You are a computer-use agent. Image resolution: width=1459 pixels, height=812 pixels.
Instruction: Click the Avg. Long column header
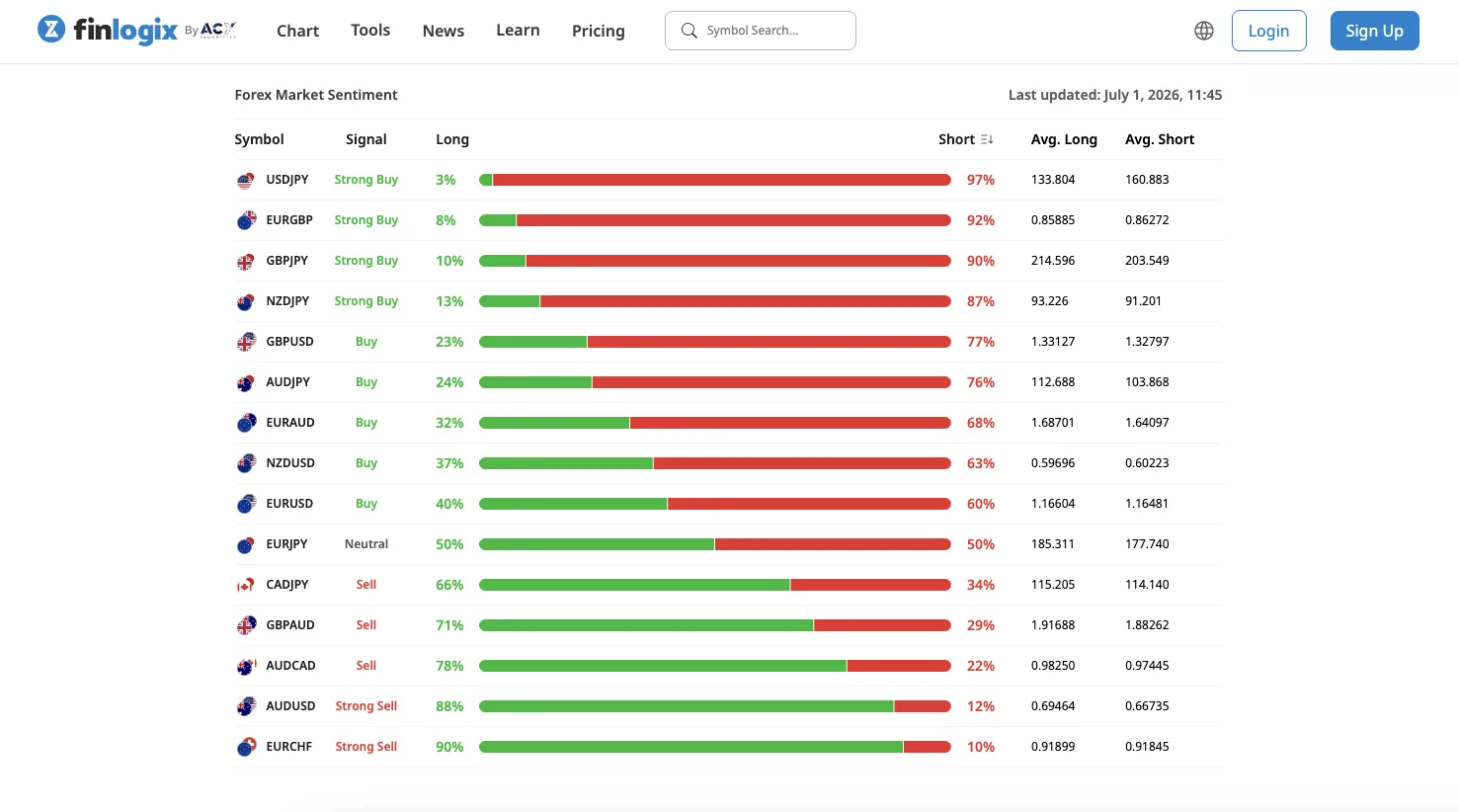coord(1064,139)
